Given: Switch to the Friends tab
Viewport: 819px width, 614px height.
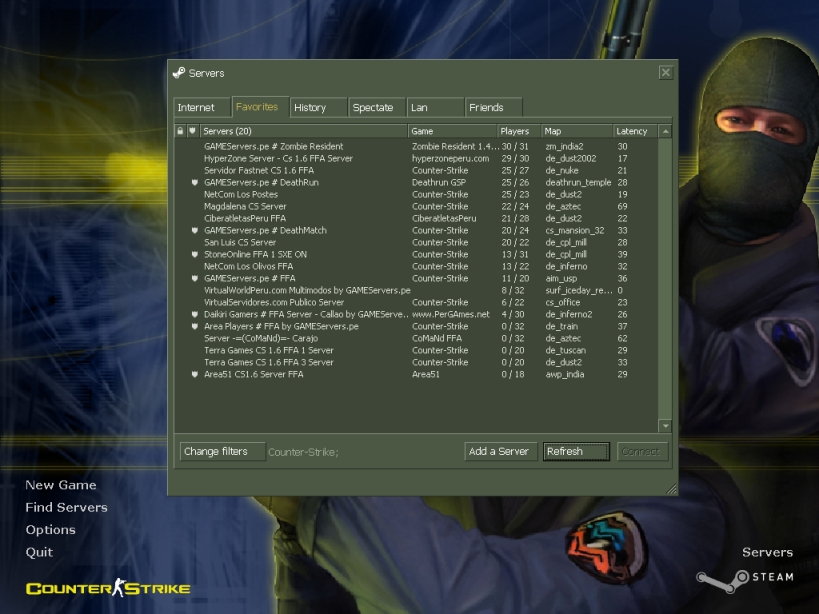Looking at the screenshot, I should (x=489, y=107).
